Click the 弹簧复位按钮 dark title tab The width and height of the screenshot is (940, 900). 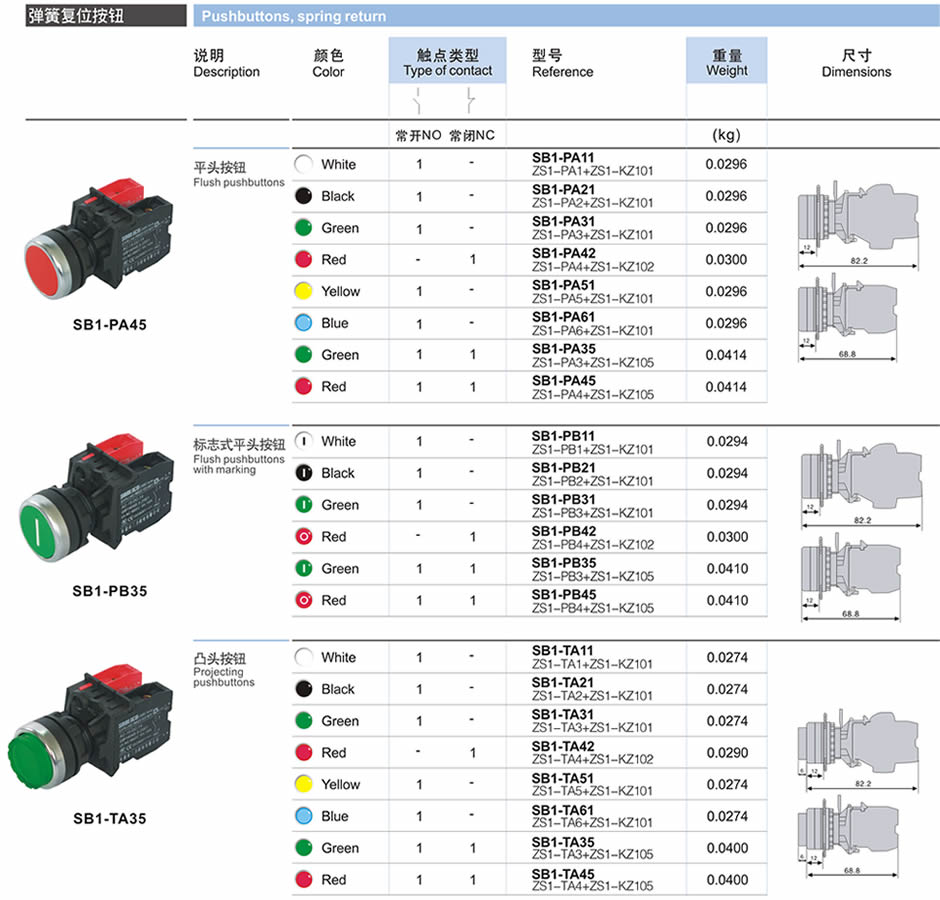point(93,15)
